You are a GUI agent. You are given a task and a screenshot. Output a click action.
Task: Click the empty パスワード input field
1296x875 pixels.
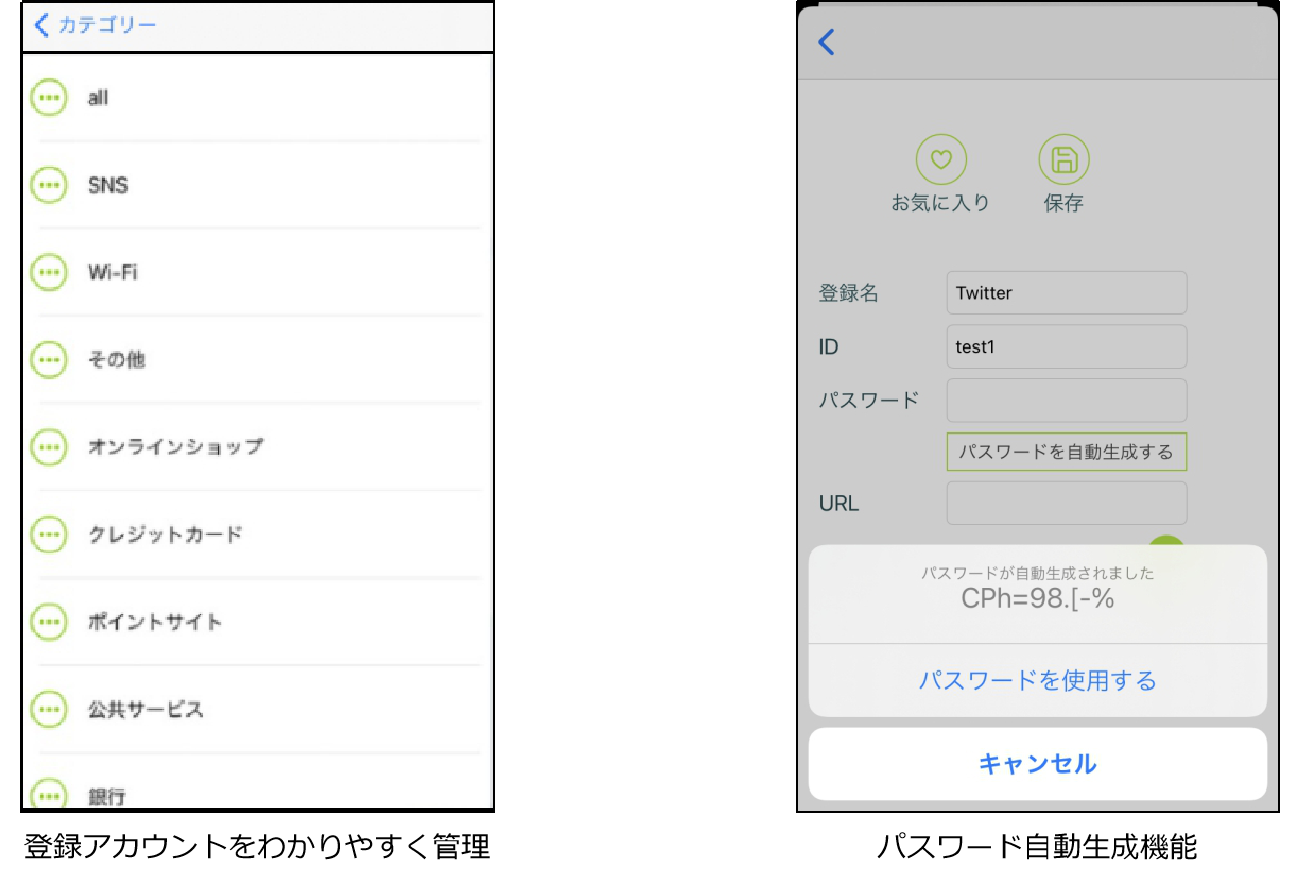[x=1067, y=400]
